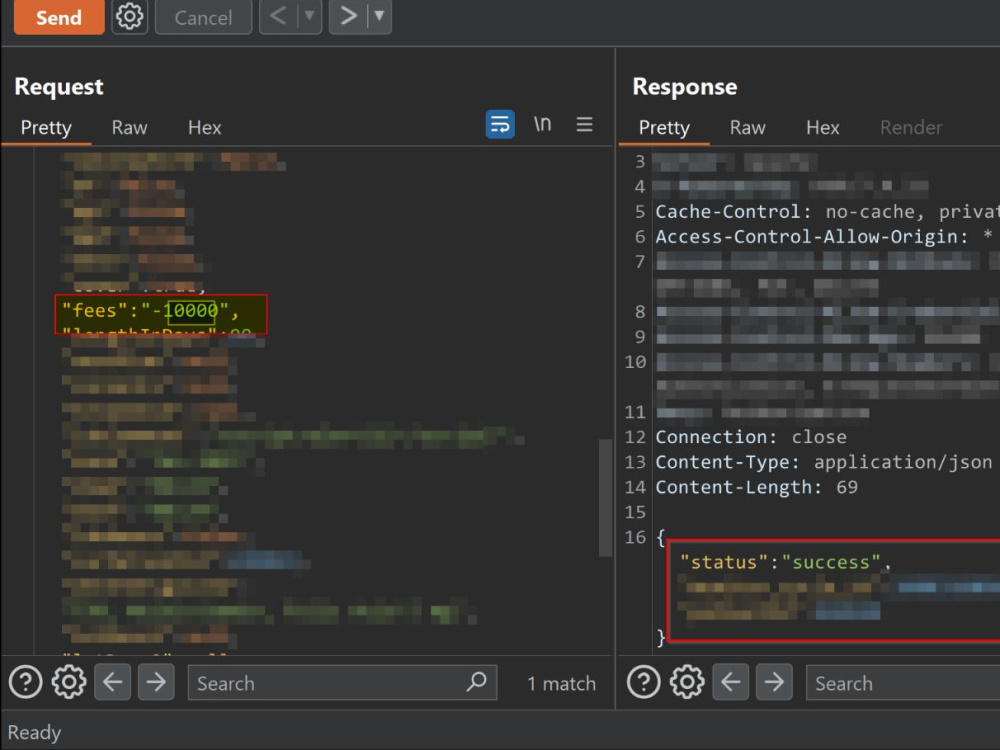
Task: Switch to the Request Hex tab
Action: (x=204, y=128)
